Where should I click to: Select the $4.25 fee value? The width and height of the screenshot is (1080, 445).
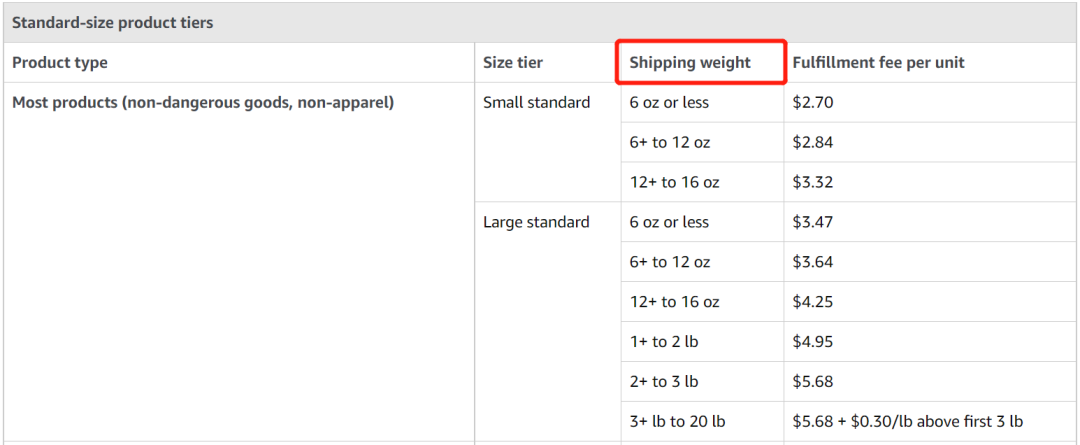(813, 302)
